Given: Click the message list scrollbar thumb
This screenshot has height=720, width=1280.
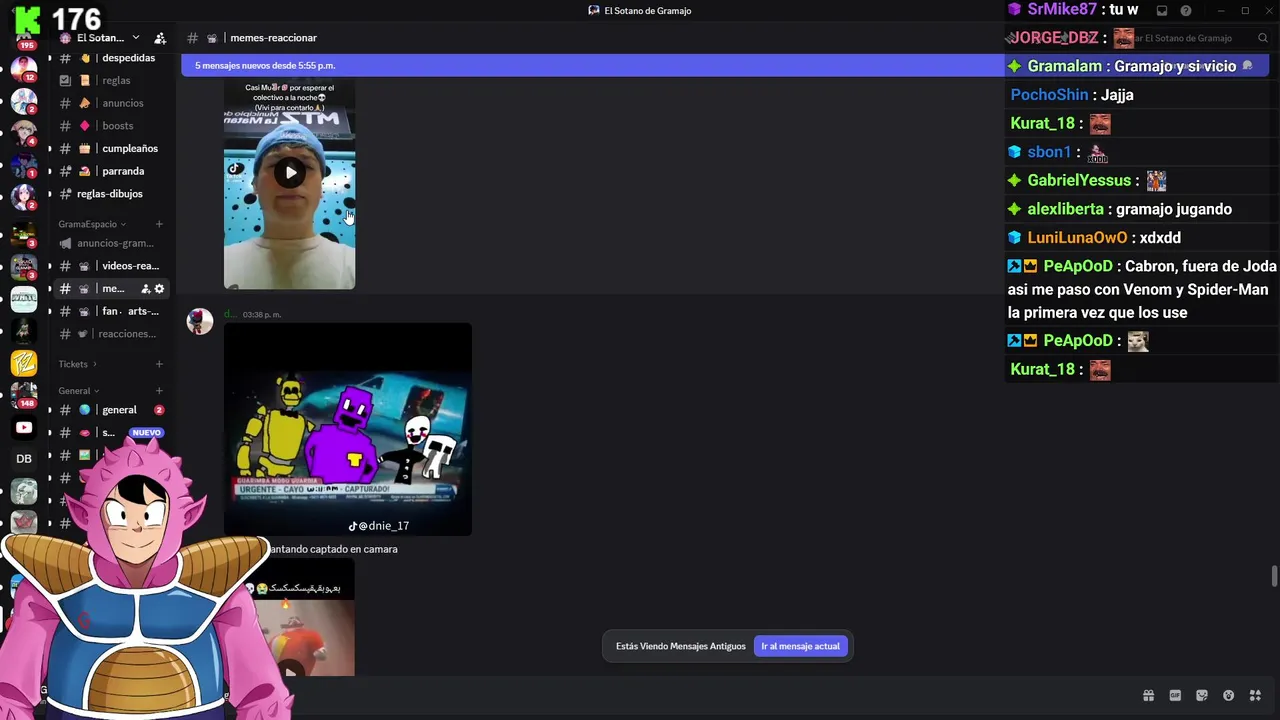Looking at the screenshot, I should (x=1274, y=577).
